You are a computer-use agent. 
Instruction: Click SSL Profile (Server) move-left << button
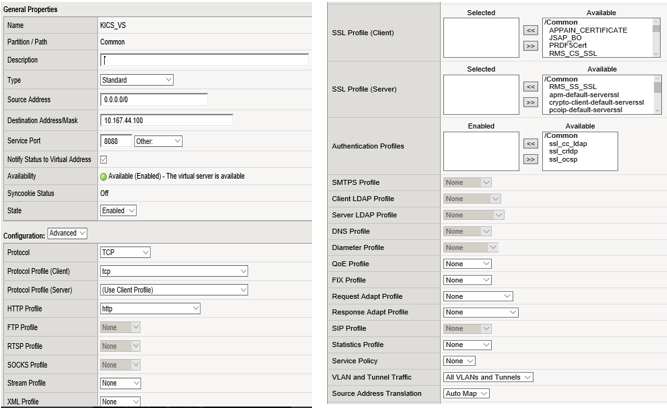530,87
